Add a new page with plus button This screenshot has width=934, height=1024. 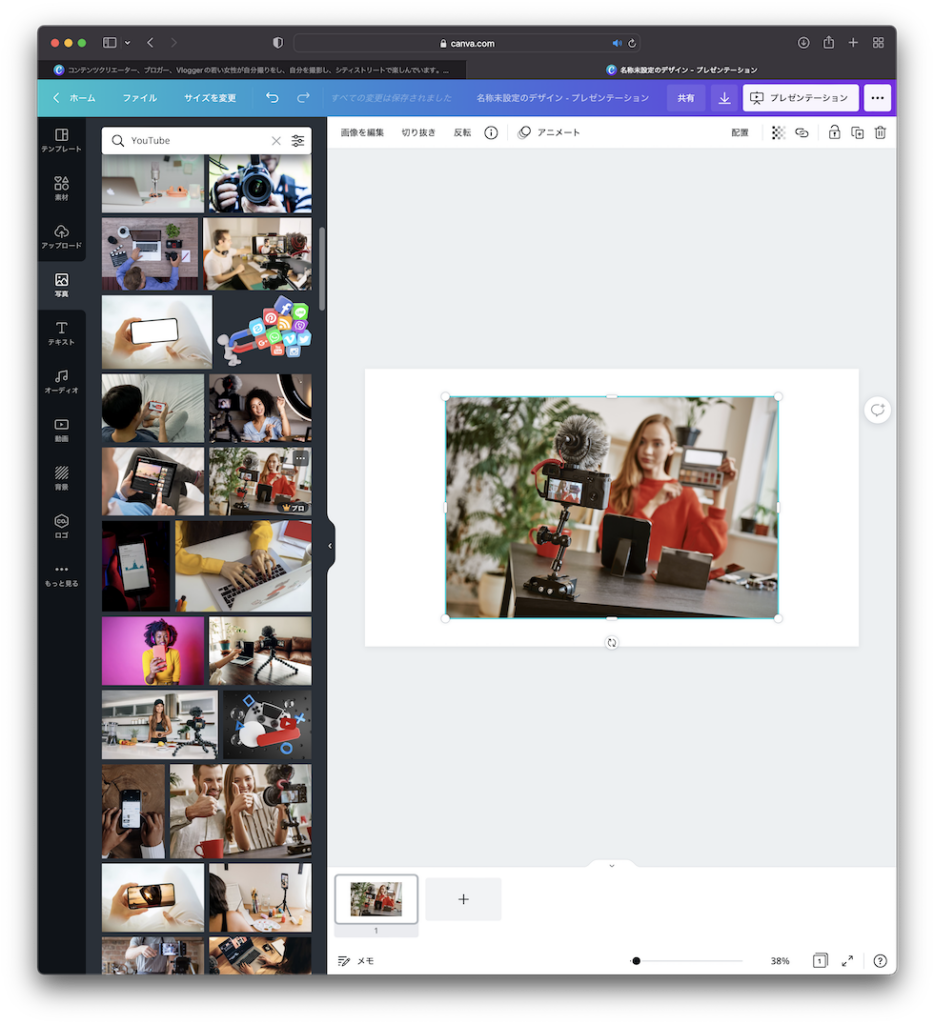[463, 899]
